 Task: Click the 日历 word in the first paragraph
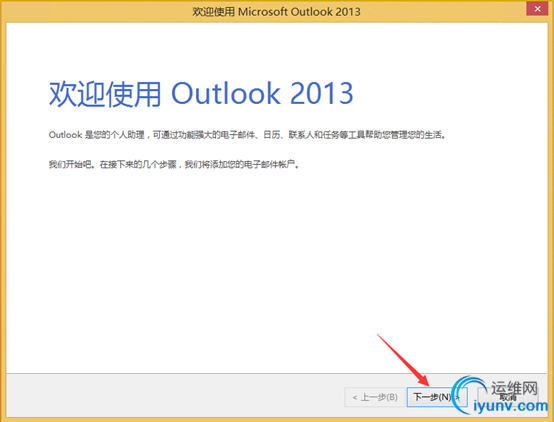[272, 135]
